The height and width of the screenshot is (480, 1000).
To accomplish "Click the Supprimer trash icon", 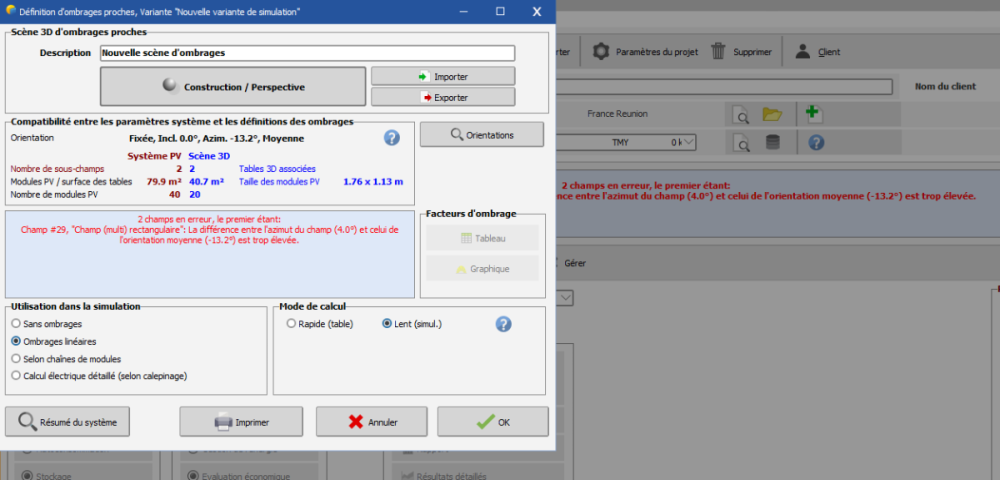I will pyautogui.click(x=718, y=52).
